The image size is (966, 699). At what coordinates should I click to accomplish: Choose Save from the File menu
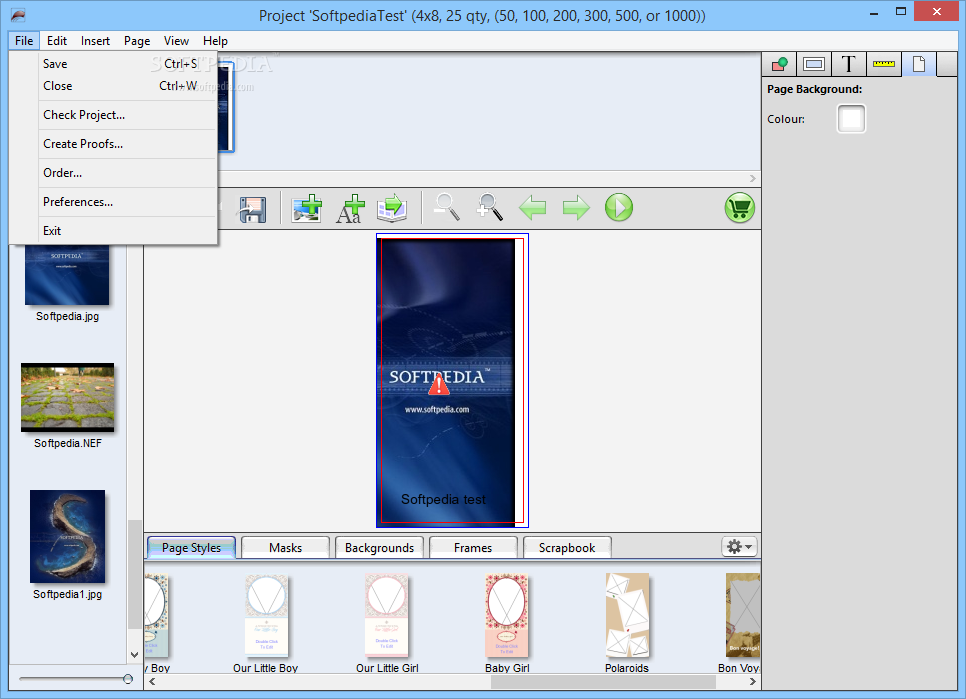pos(128,64)
